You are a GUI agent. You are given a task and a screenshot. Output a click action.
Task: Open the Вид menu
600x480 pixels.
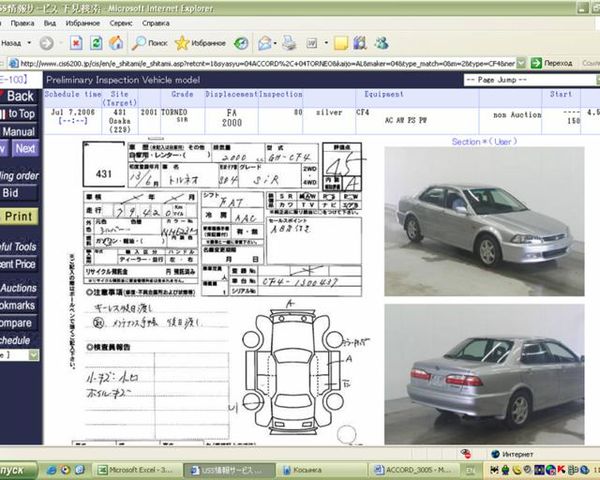[x=50, y=23]
